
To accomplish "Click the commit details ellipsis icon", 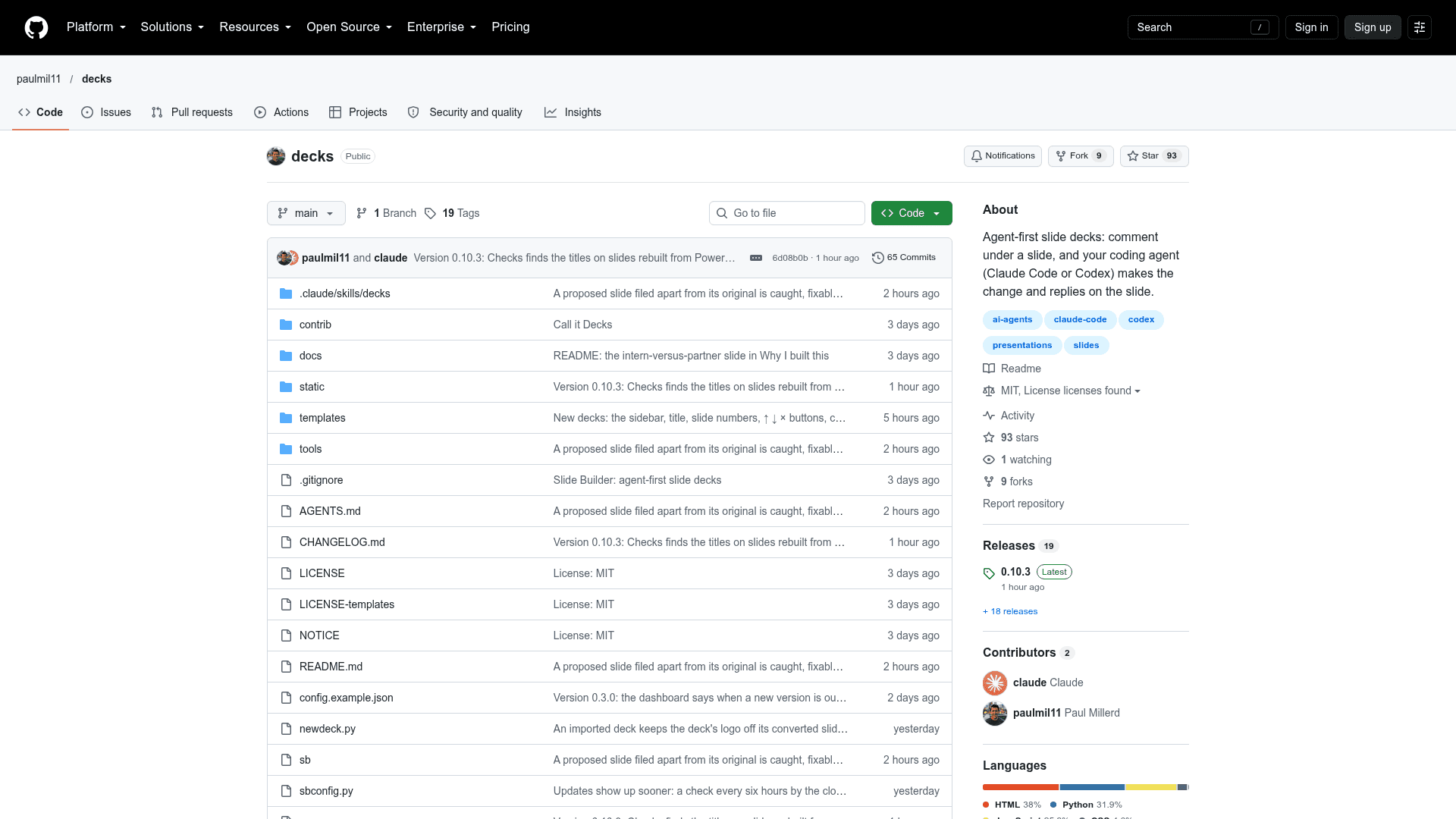I will click(756, 258).
